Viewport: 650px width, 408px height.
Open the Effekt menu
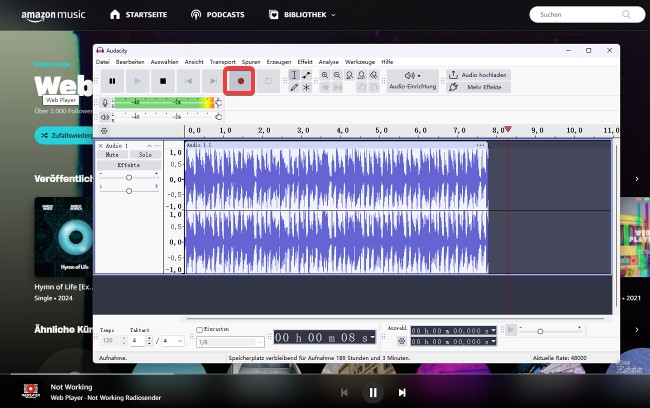click(305, 62)
